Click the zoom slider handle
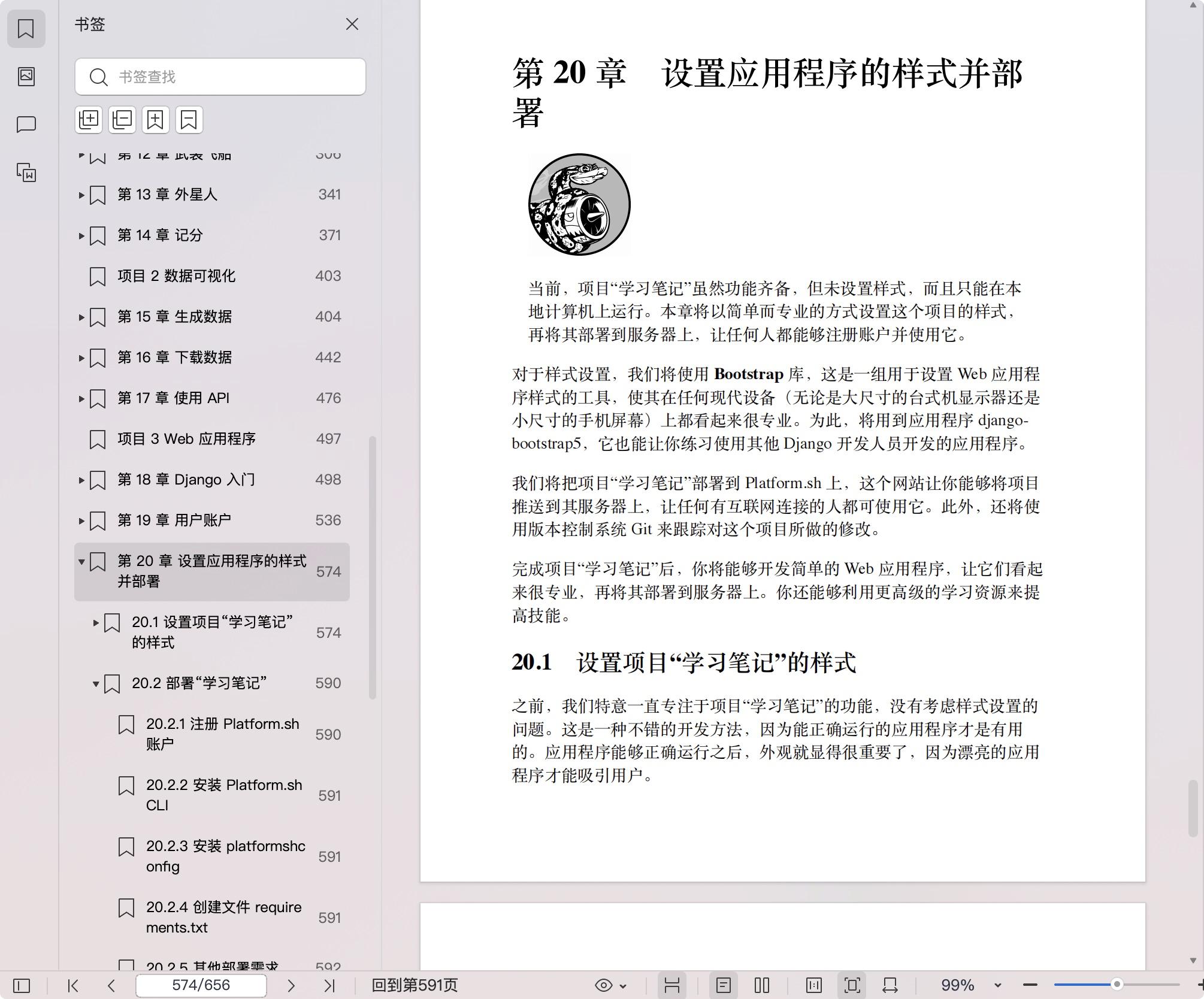The height and width of the screenshot is (999, 1204). click(1117, 985)
